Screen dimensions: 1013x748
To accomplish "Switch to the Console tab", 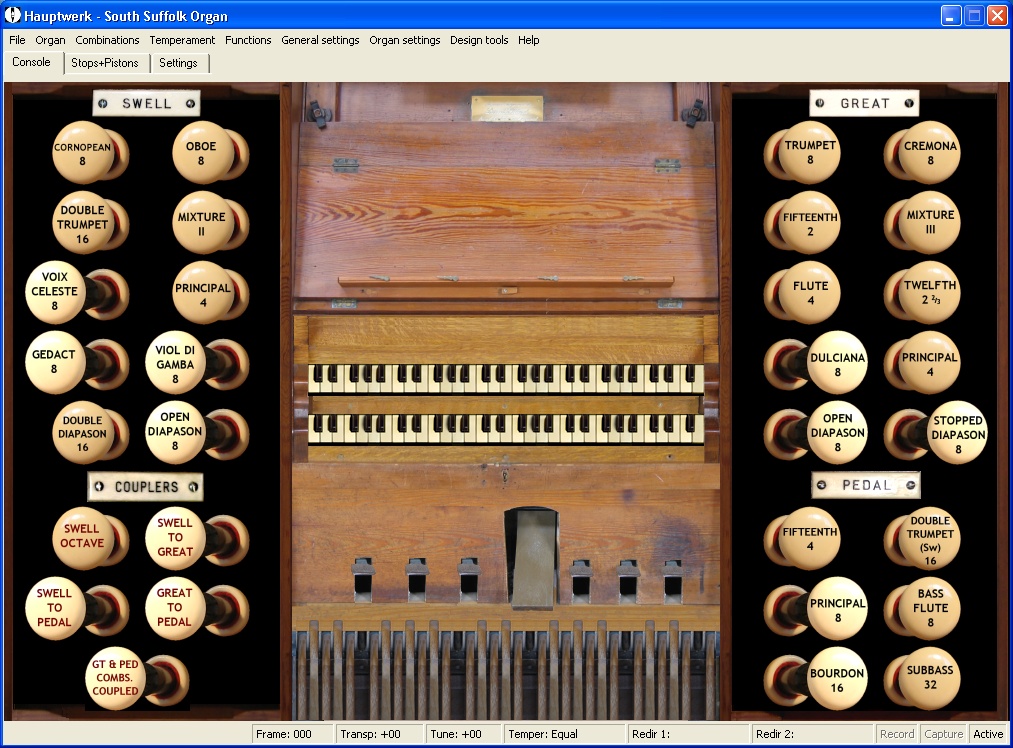I will [x=32, y=62].
